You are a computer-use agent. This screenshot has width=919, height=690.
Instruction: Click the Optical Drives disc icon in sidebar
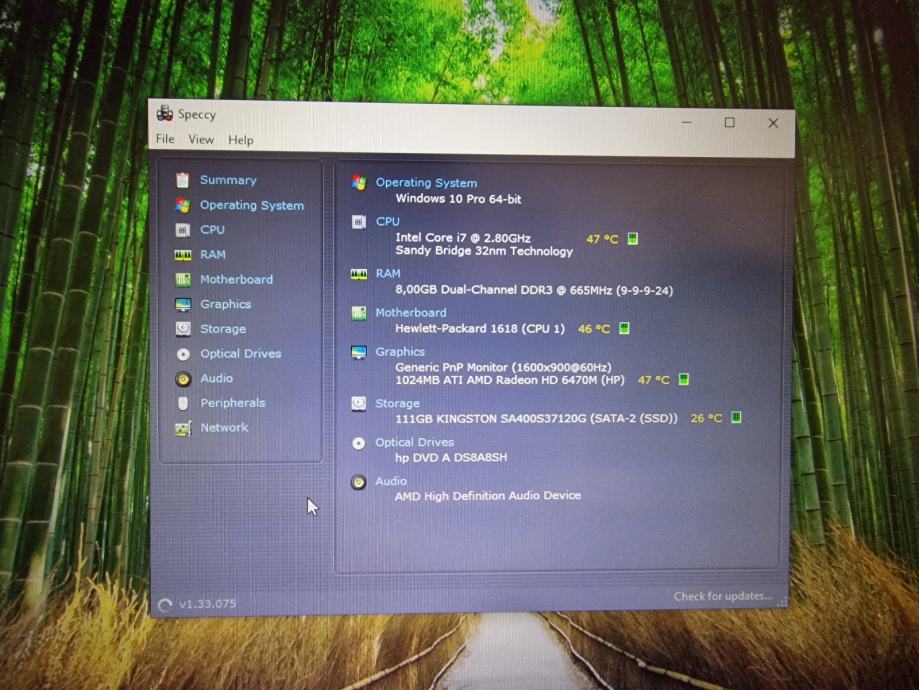(182, 354)
